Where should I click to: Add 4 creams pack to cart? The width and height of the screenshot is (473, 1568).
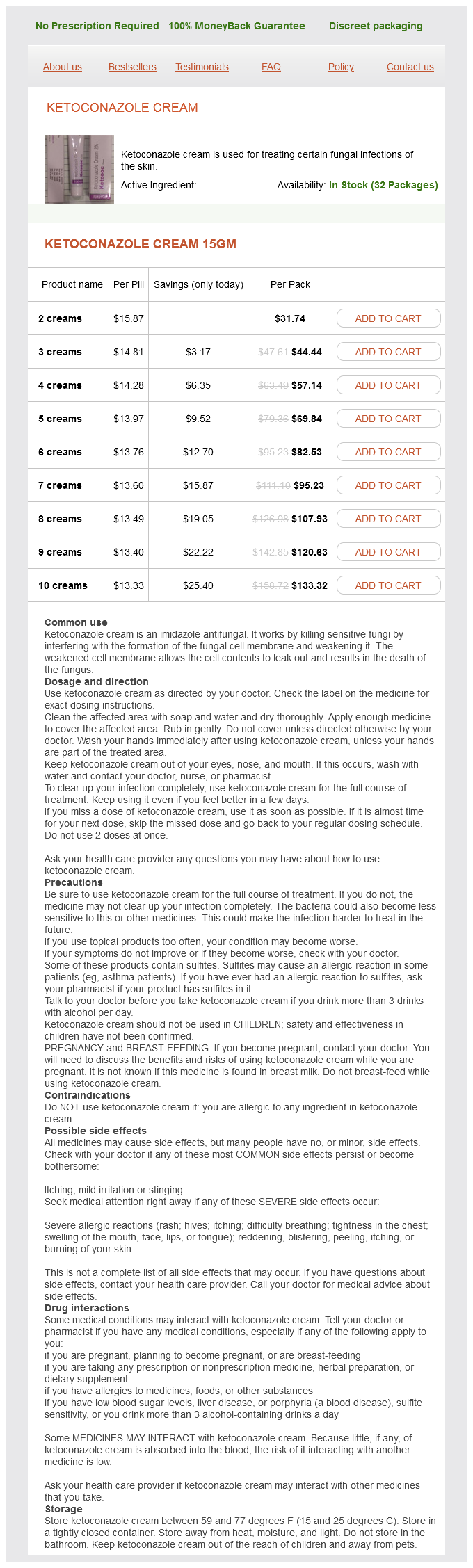pyautogui.click(x=388, y=385)
